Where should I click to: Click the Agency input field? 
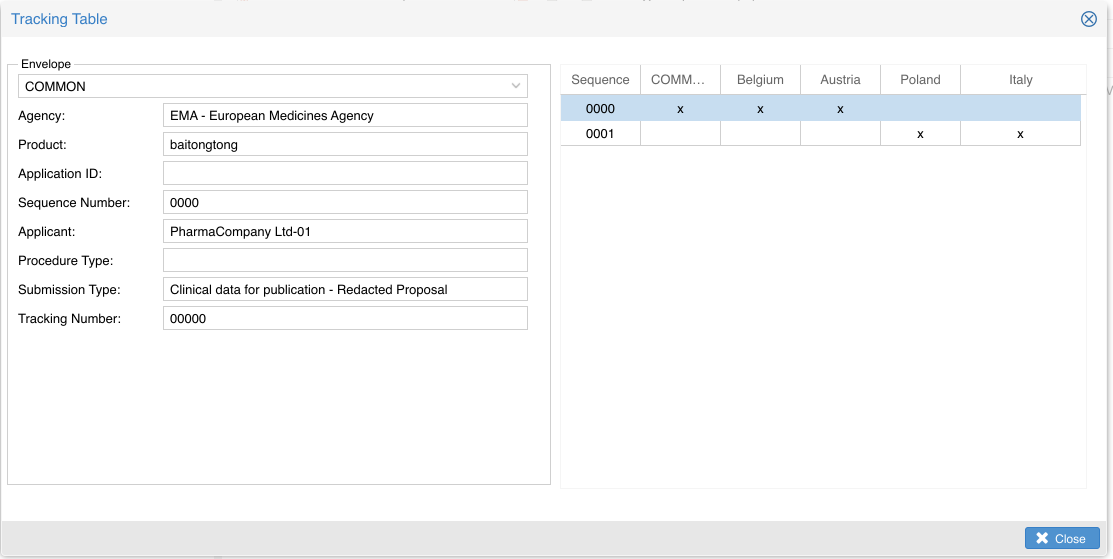[x=345, y=115]
